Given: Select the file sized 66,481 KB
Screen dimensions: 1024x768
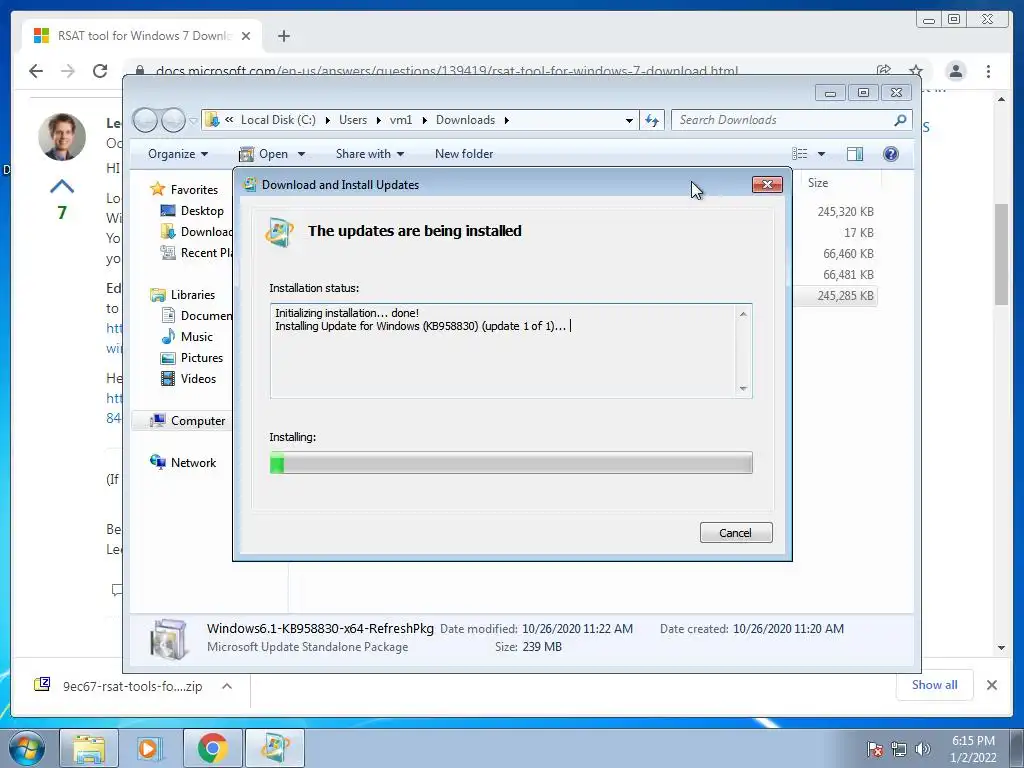Looking at the screenshot, I should point(848,274).
